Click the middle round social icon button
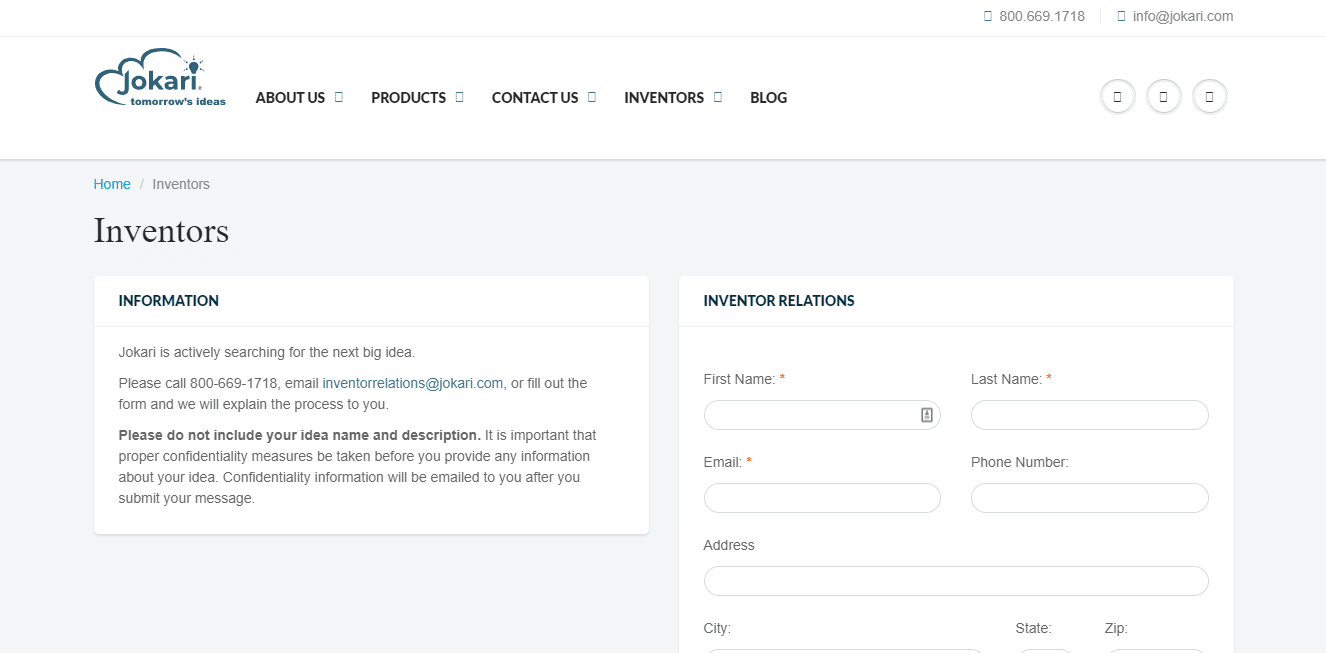Screen dimensions: 1326x653 [1163, 97]
